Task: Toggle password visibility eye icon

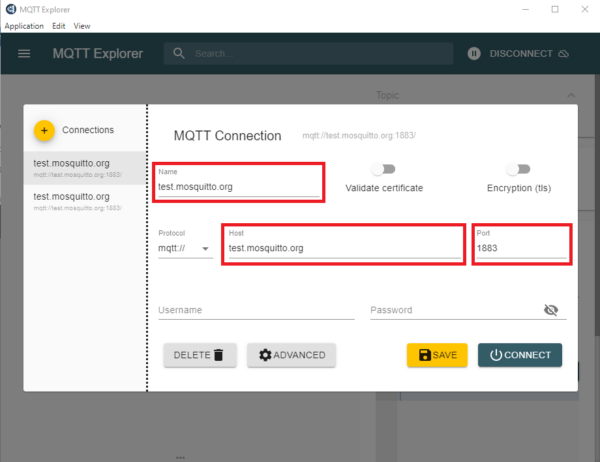Action: coord(551,310)
